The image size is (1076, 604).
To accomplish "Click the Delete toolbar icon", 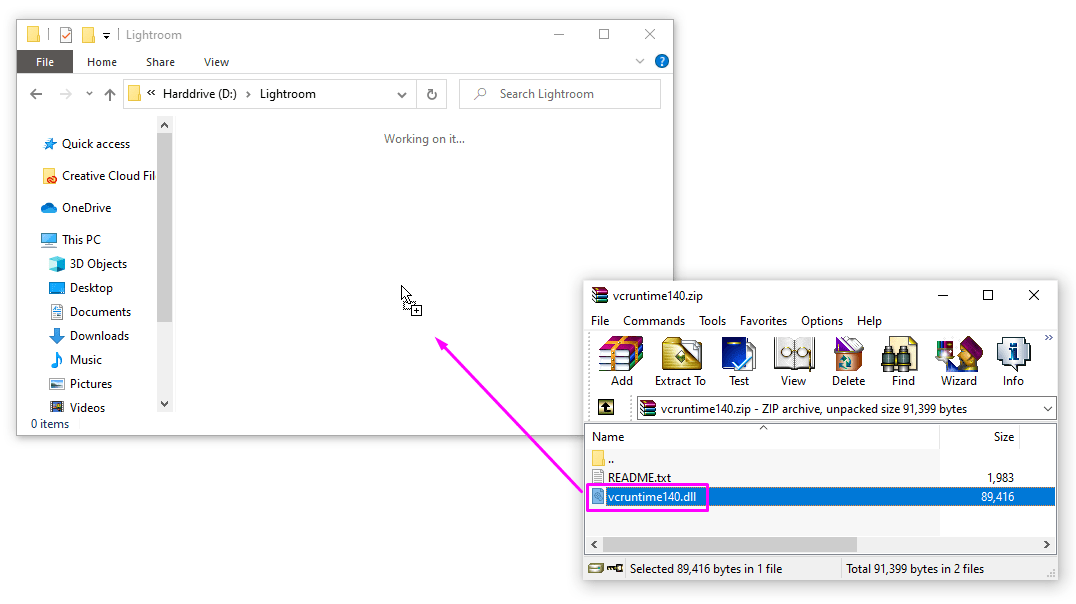I will click(848, 362).
